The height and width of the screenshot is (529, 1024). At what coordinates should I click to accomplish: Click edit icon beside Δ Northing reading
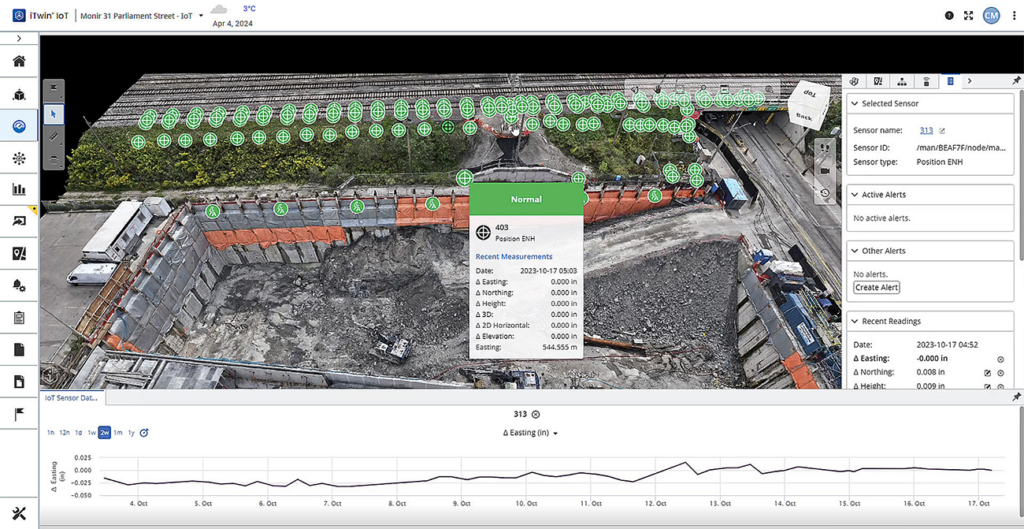(987, 373)
